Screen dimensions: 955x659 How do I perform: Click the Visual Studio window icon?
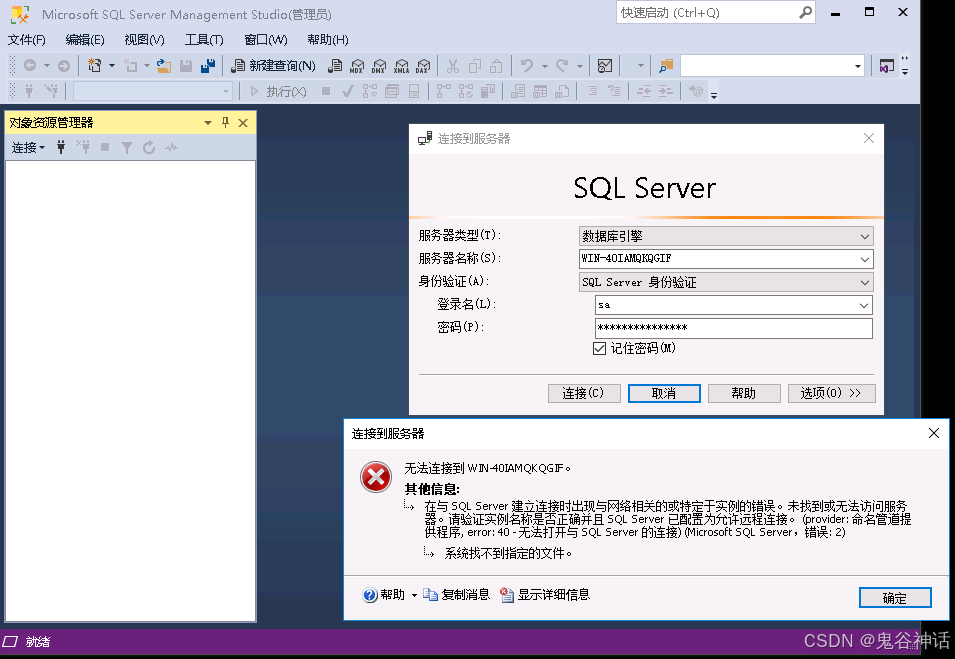coord(886,66)
